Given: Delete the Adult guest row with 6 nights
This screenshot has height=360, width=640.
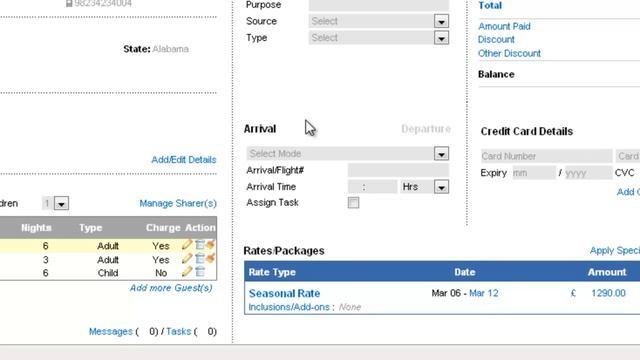Looking at the screenshot, I should click(200, 245).
